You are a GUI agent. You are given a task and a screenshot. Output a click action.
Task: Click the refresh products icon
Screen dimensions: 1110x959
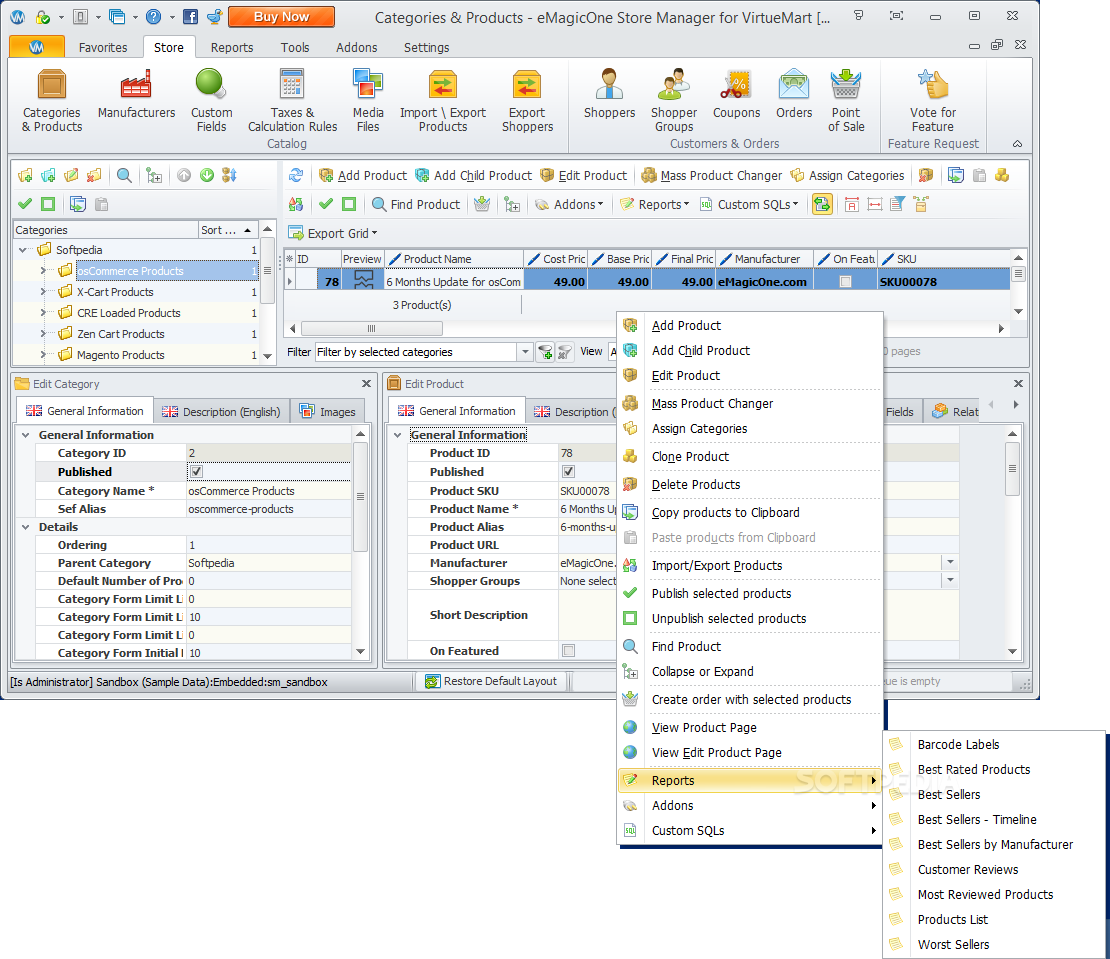coord(296,175)
